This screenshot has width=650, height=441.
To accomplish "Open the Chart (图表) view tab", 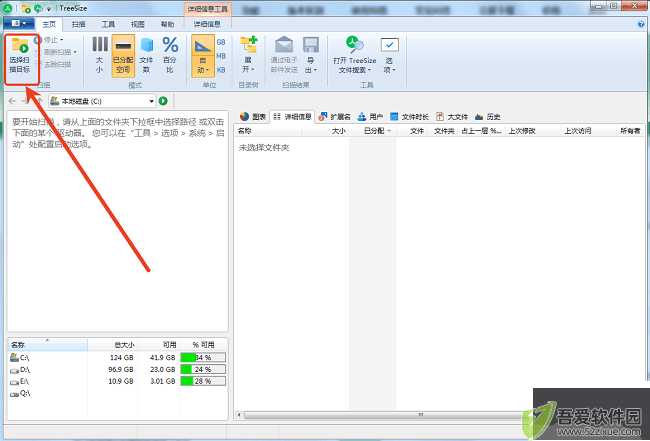I will click(x=253, y=117).
